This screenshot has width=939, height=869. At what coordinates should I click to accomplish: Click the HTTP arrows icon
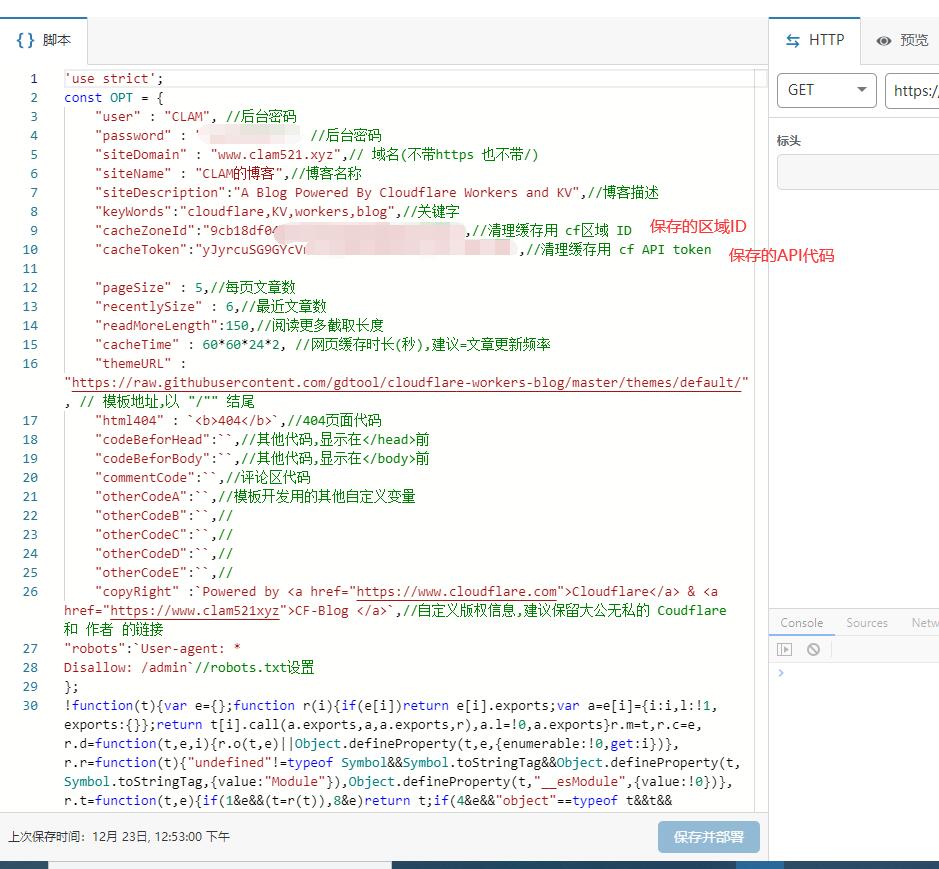coord(793,41)
